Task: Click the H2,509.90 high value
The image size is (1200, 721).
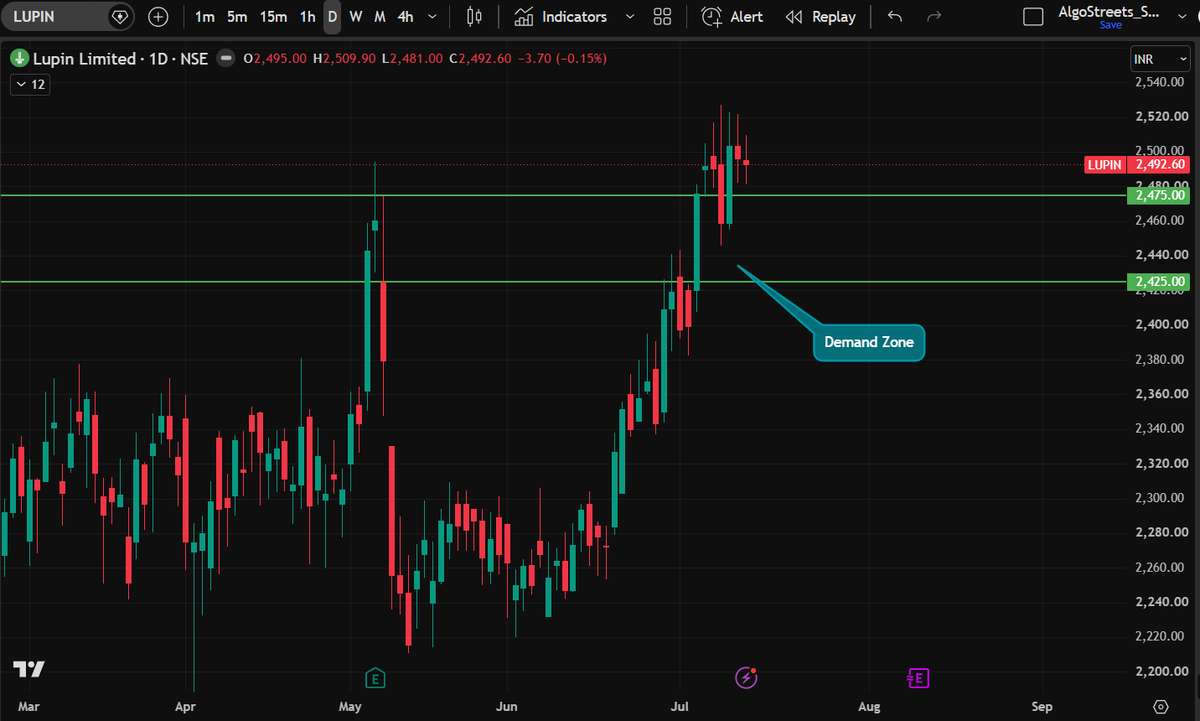Action: pos(345,59)
